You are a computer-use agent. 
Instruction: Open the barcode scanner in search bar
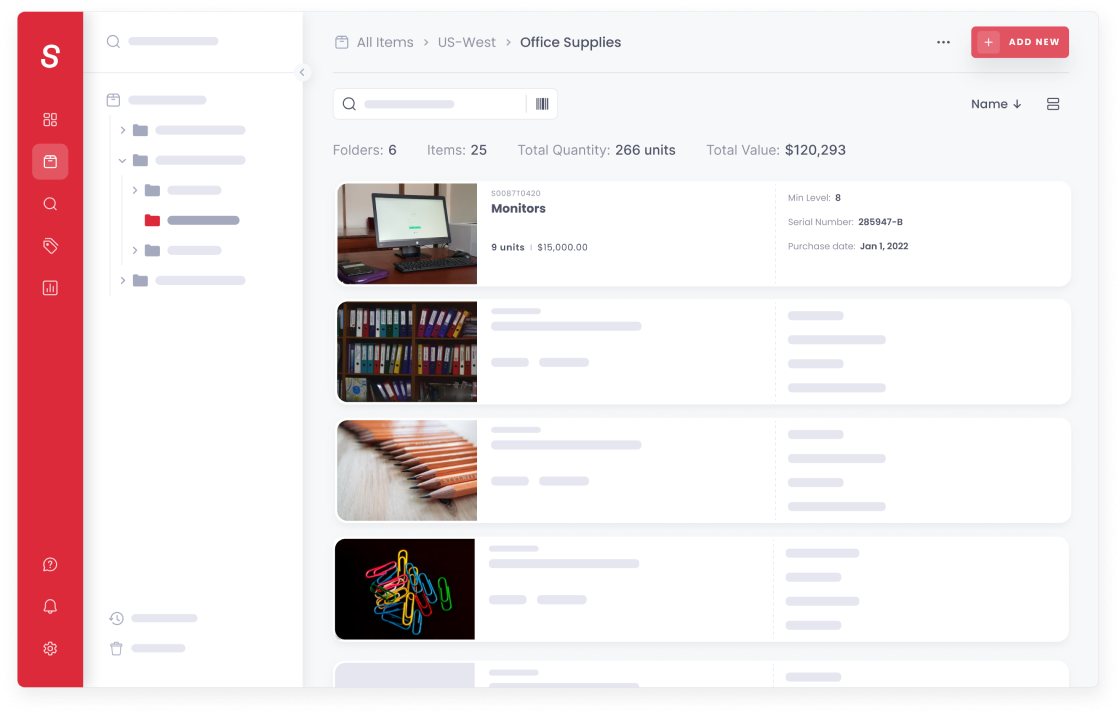pyautogui.click(x=541, y=103)
